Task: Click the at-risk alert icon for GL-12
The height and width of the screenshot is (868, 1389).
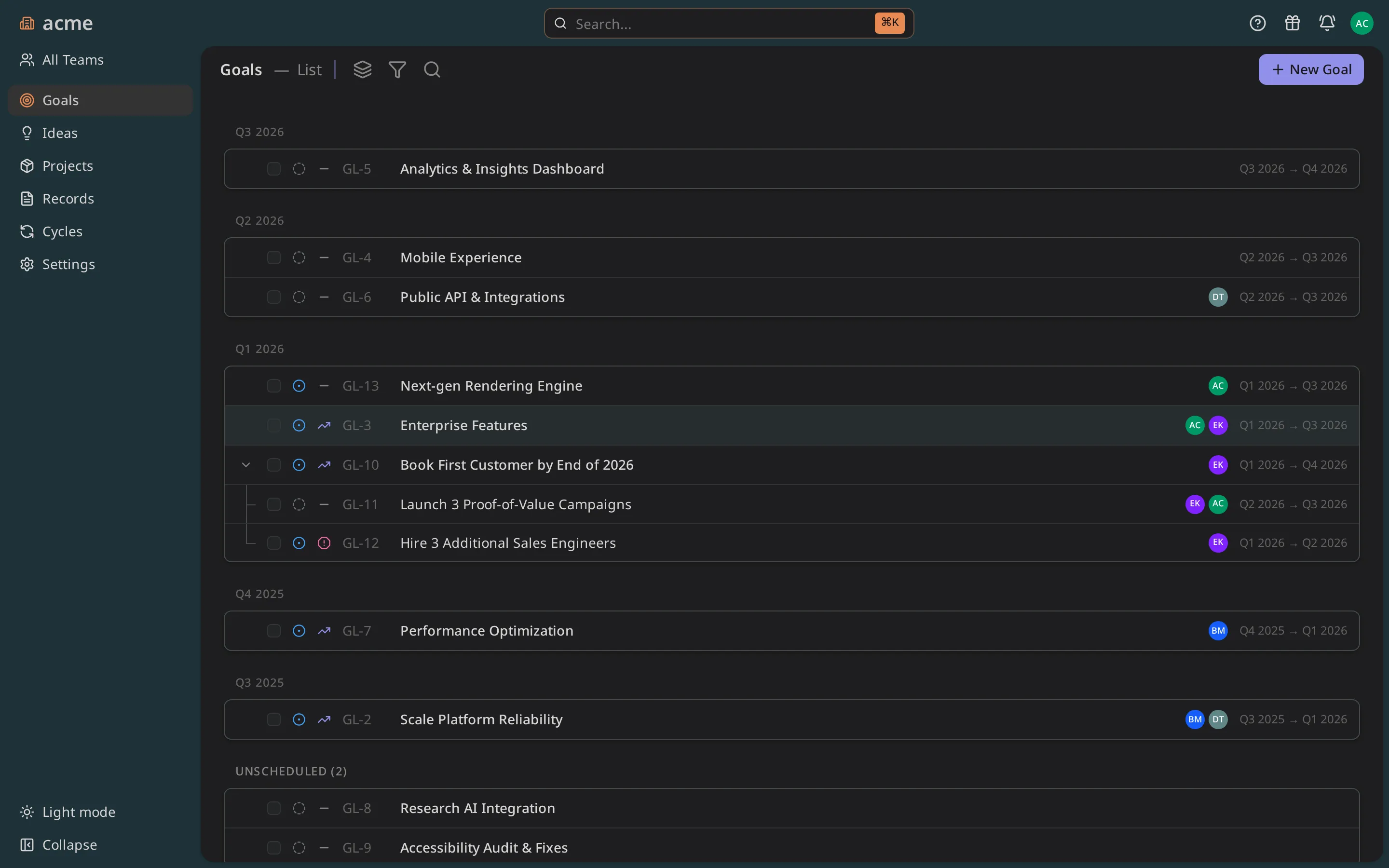Action: (x=324, y=543)
